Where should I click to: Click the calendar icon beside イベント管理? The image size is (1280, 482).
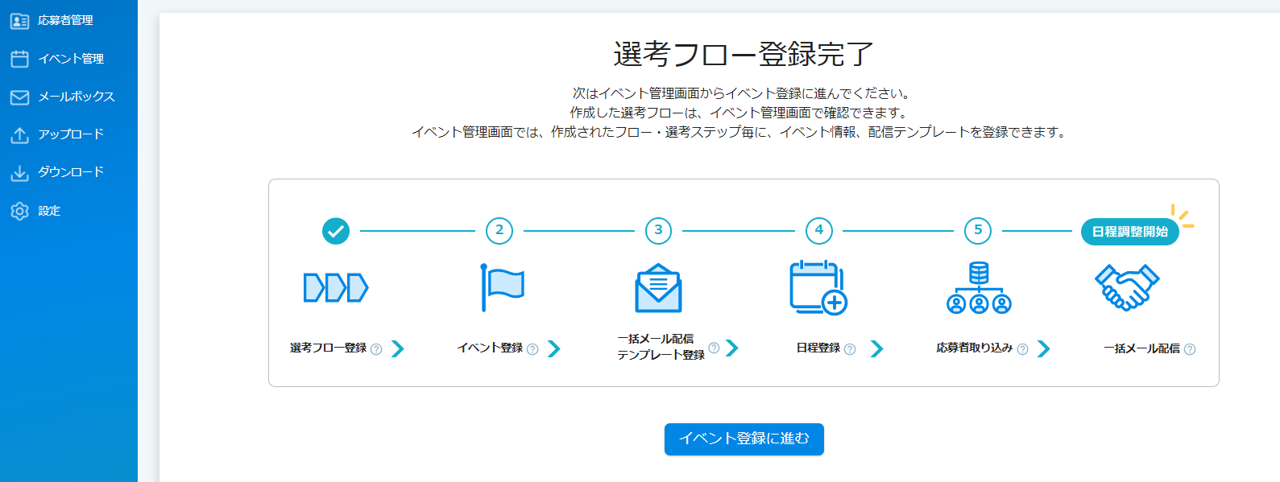click(x=19, y=59)
